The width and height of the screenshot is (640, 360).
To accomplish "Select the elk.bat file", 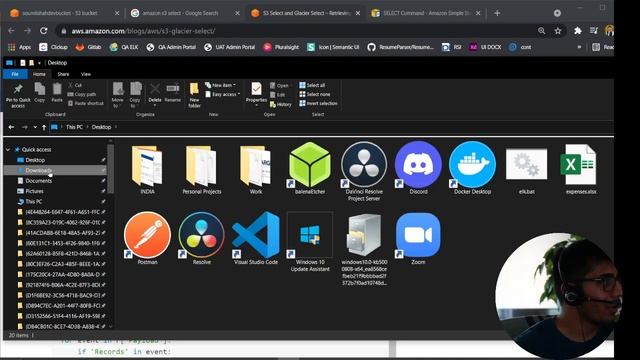I will pos(527,171).
